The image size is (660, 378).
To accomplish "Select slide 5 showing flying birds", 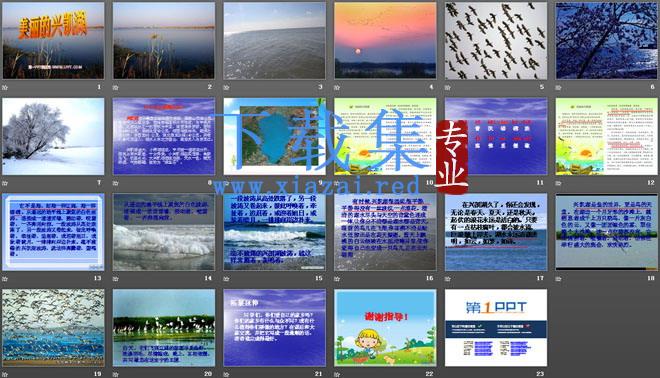I will [496, 40].
